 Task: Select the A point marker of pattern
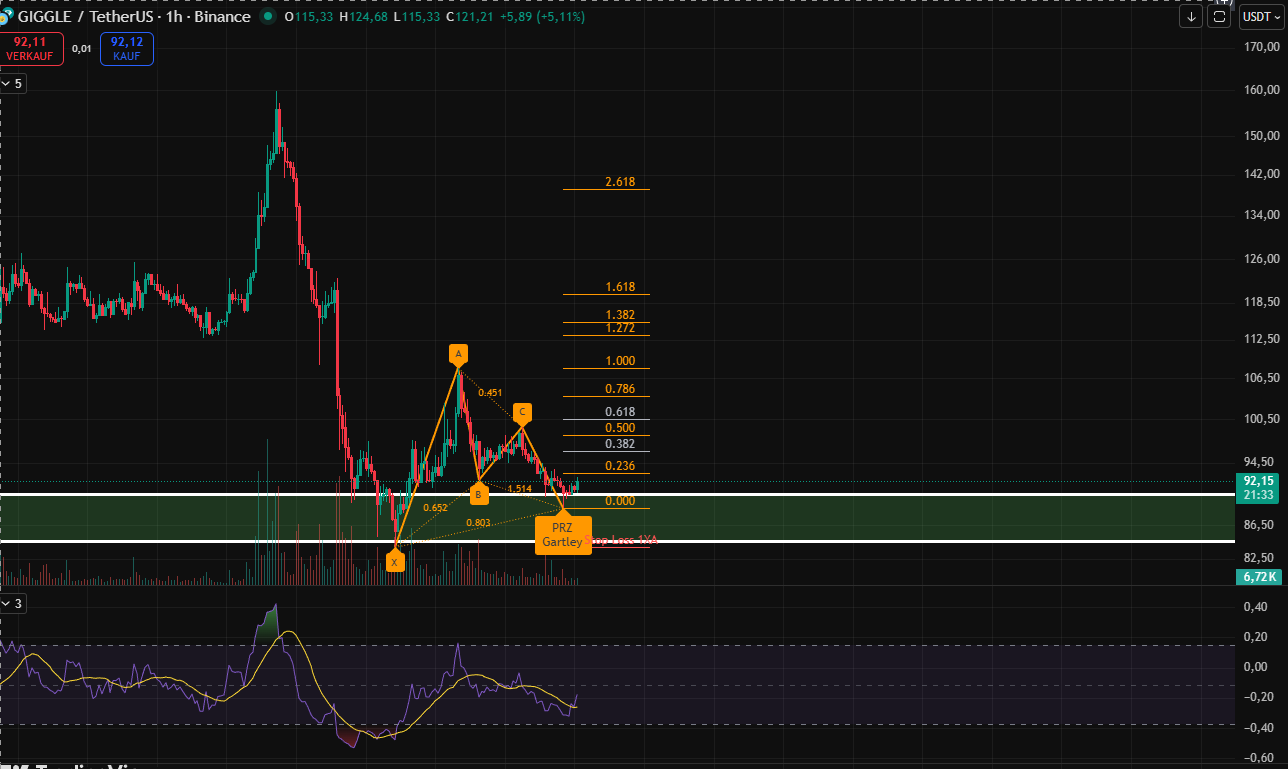coord(458,354)
